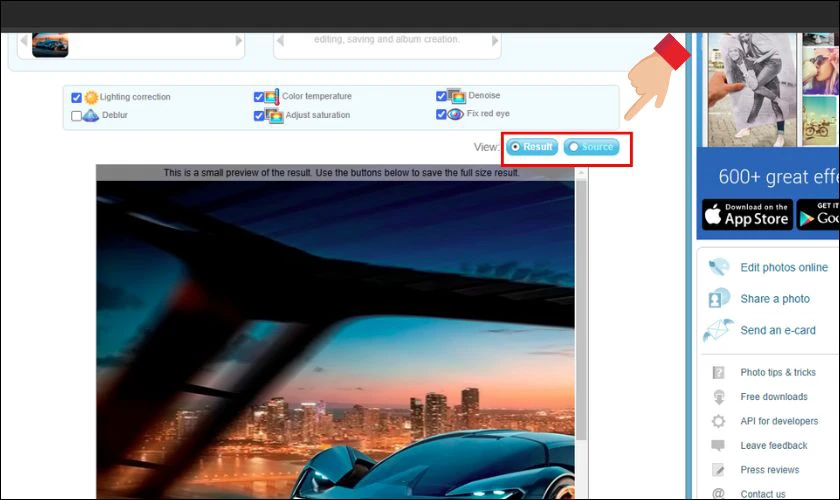Click the Deblur mountain icon
The image size is (840, 500).
[91, 115]
